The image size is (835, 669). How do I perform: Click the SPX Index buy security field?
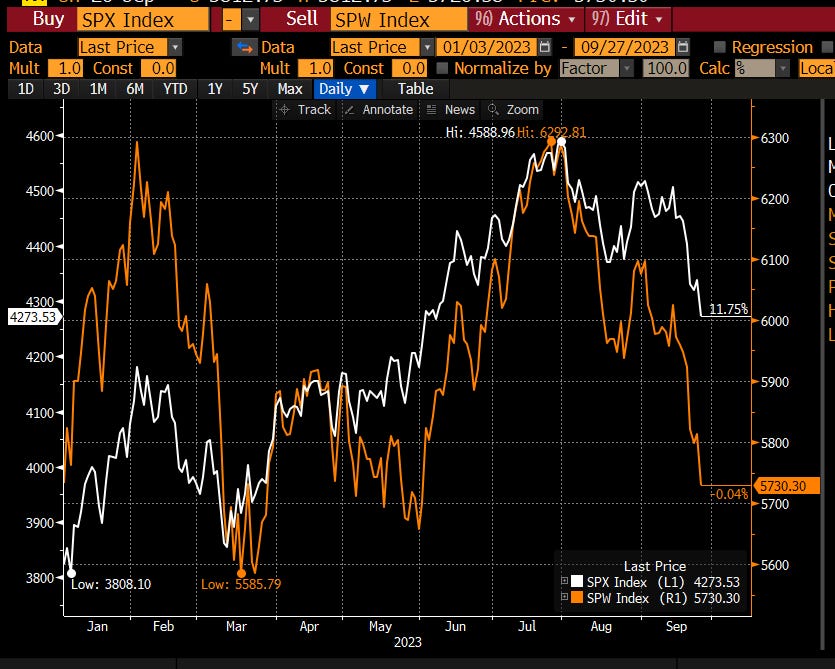(x=143, y=20)
